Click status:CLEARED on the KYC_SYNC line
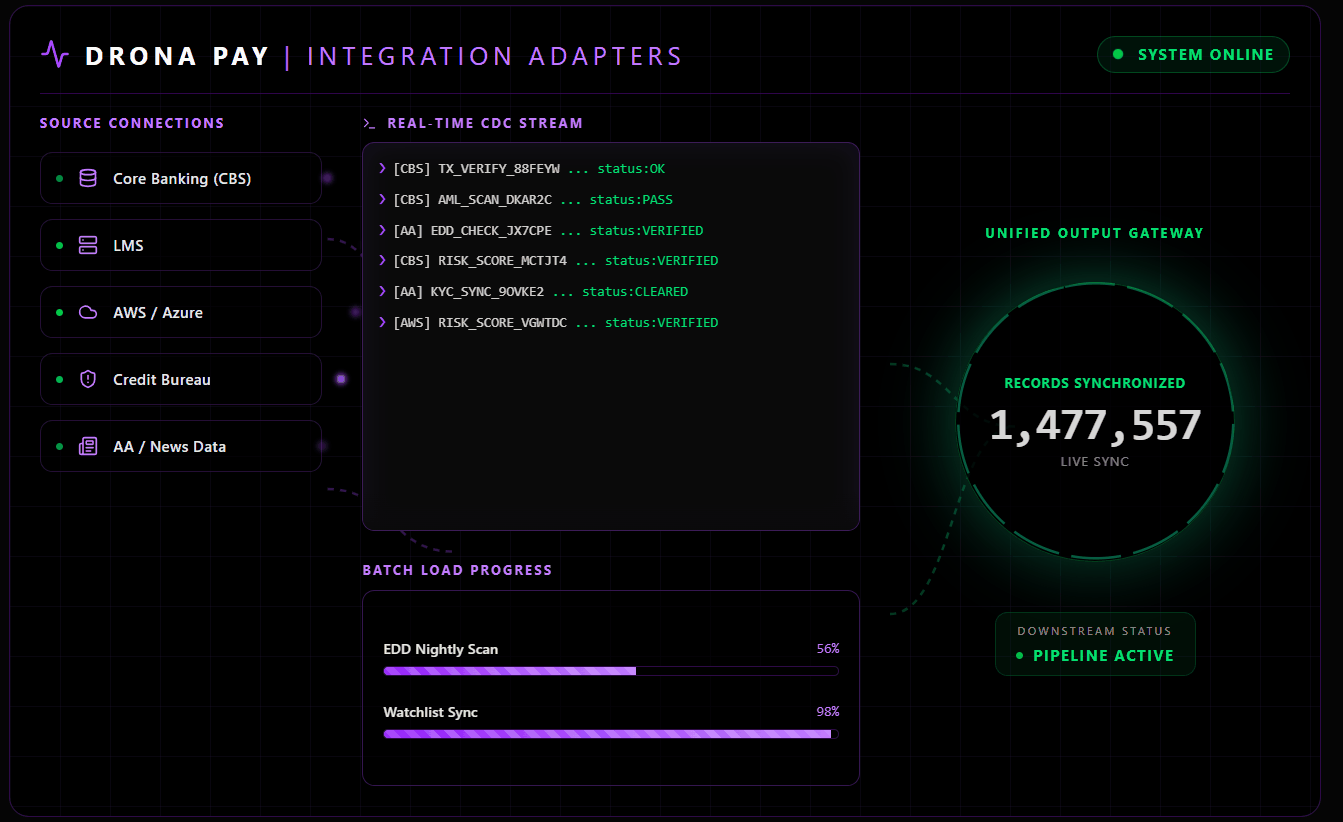This screenshot has height=822, width=1343. pyautogui.click(x=635, y=292)
